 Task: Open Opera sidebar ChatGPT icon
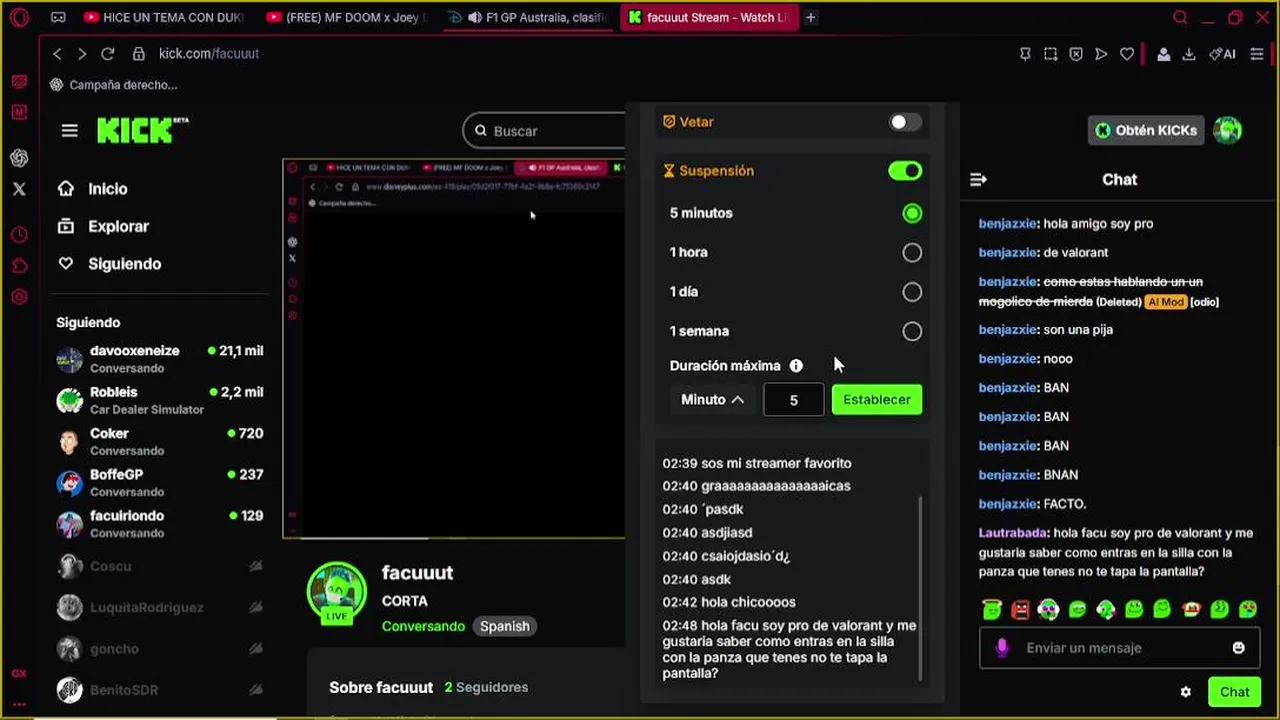pos(19,158)
